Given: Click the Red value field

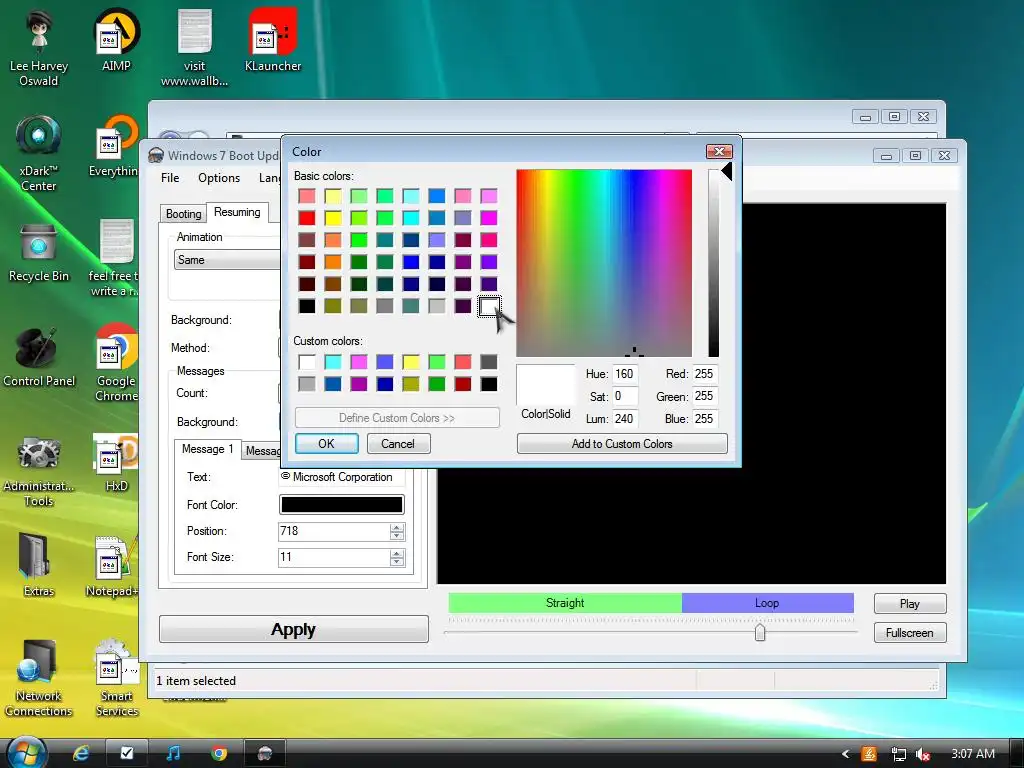Looking at the screenshot, I should pos(705,374).
